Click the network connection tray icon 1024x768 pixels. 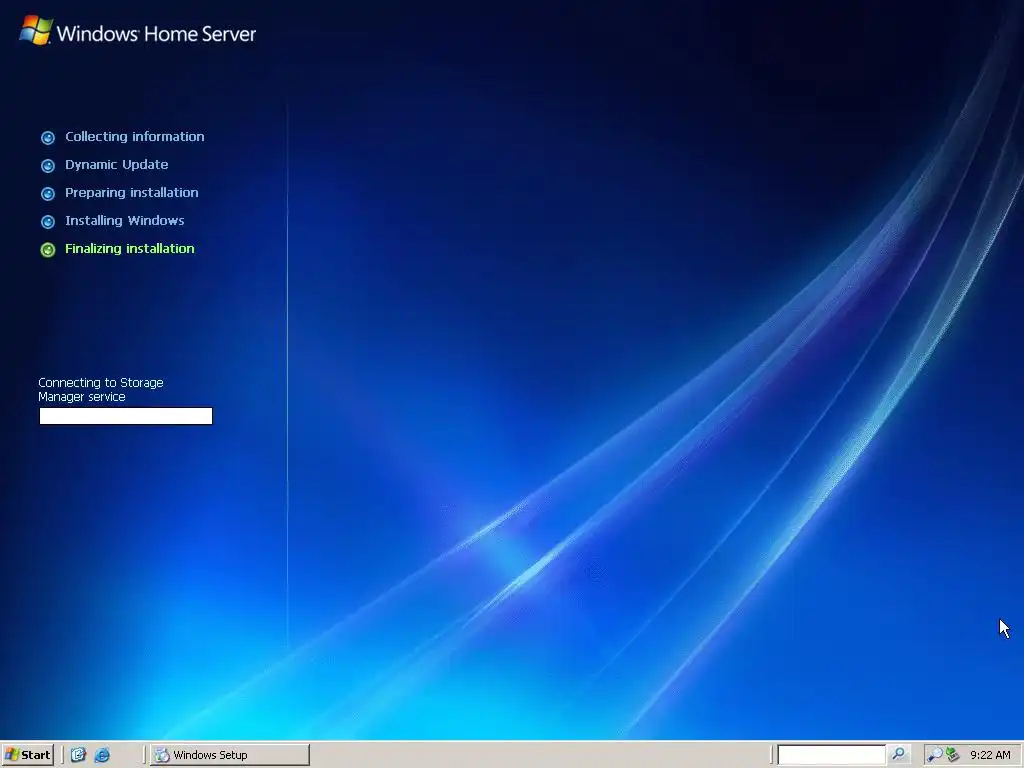952,755
